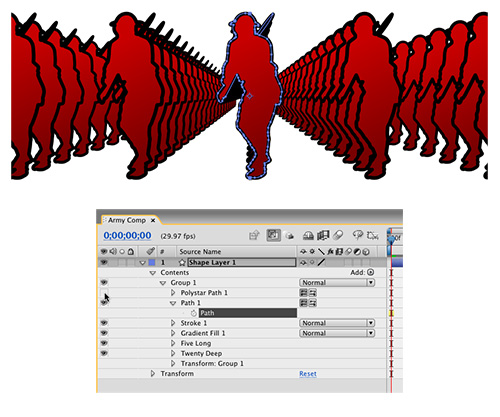The image size is (500, 417).
Task: Hide Stroke 1 using its eye icon
Action: pyautogui.click(x=104, y=323)
